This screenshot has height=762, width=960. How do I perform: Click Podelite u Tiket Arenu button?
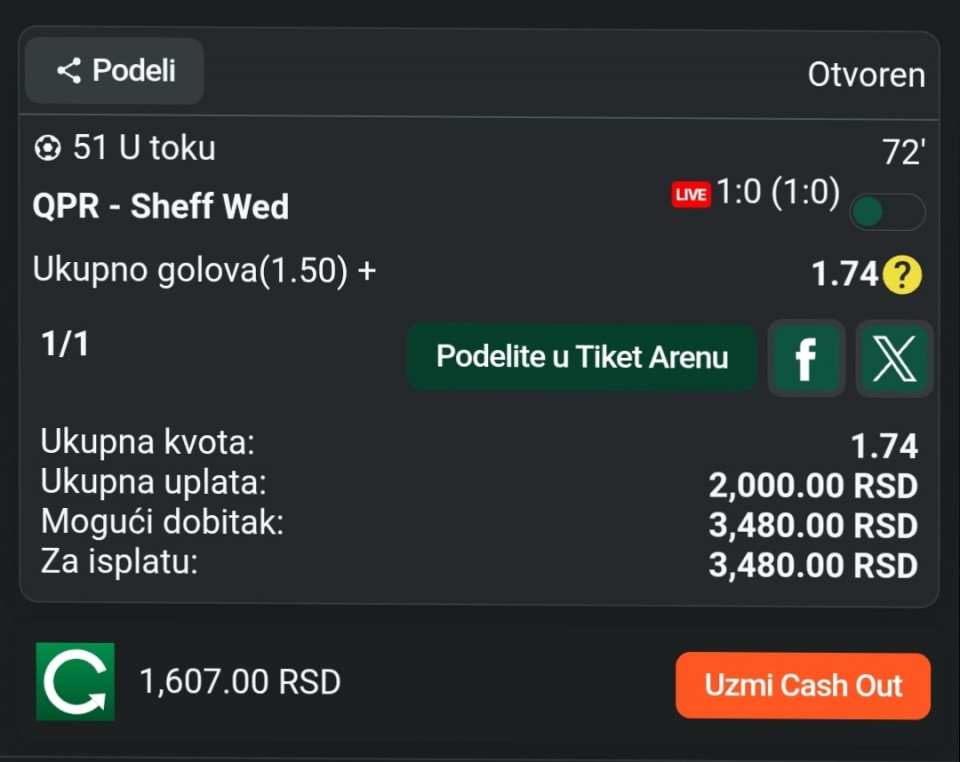pos(582,358)
